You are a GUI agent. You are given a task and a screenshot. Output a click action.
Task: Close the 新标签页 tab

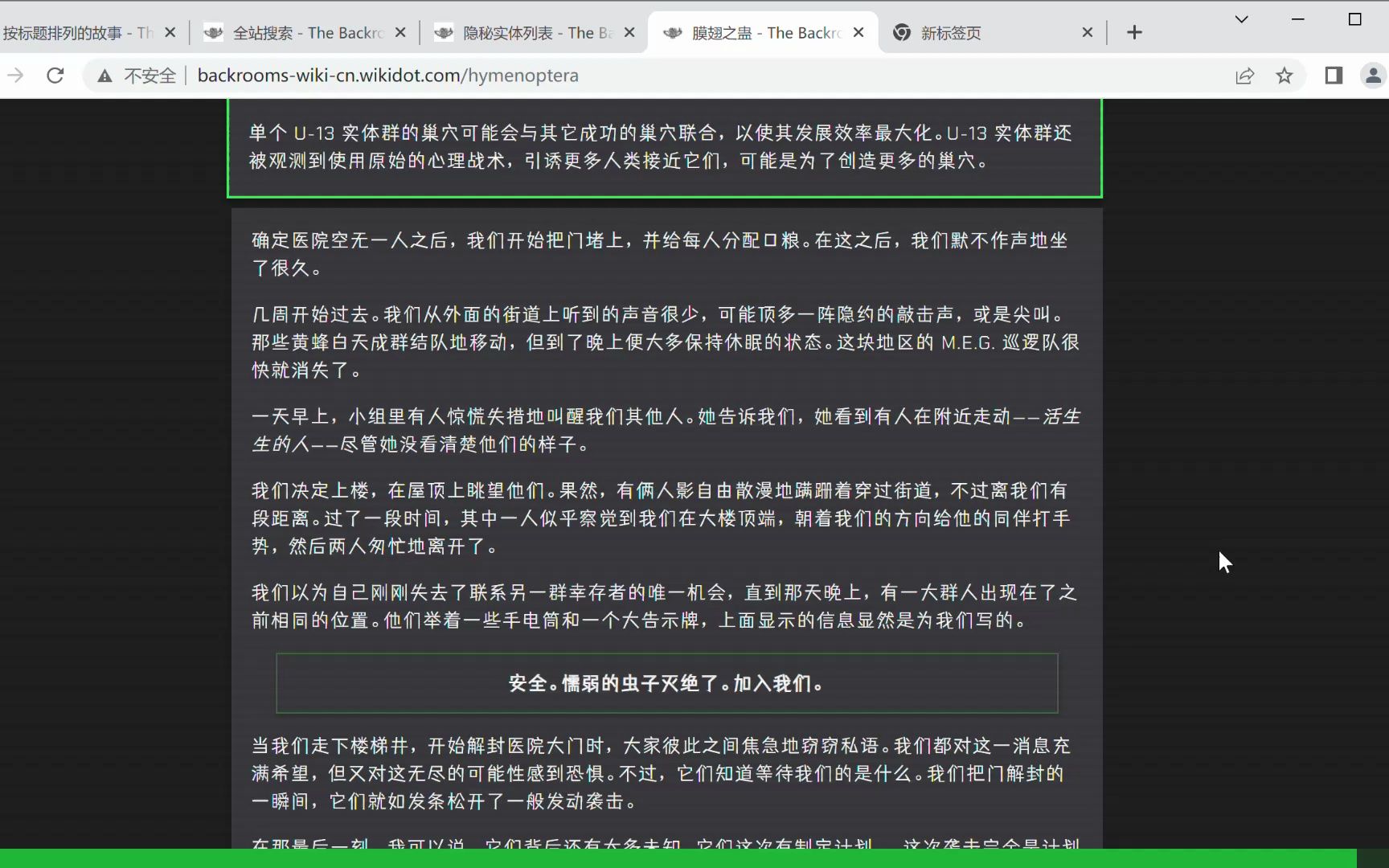tap(1088, 33)
